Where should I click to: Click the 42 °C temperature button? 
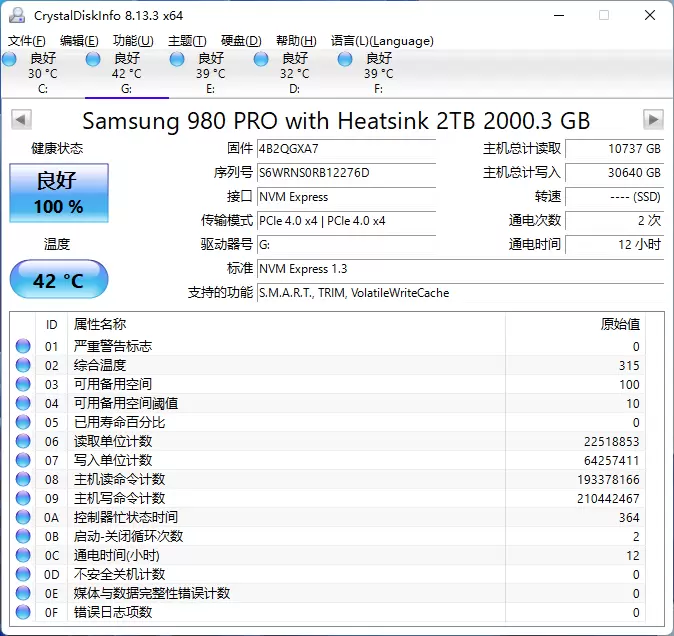click(x=59, y=280)
